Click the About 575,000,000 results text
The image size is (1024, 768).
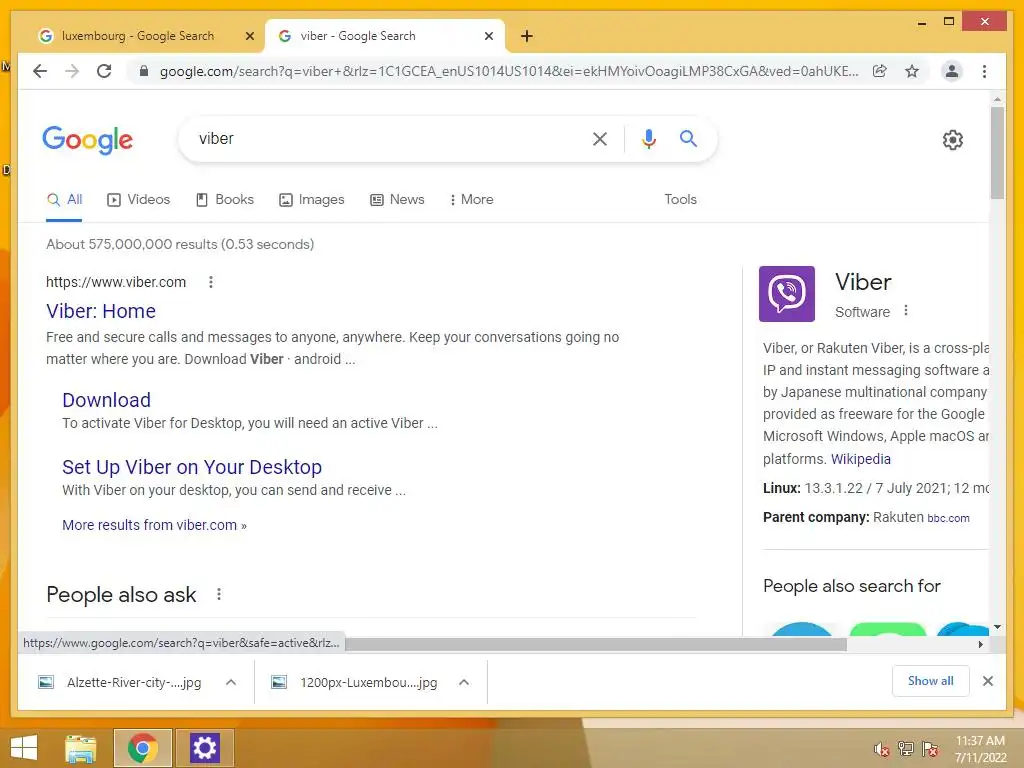coord(180,244)
